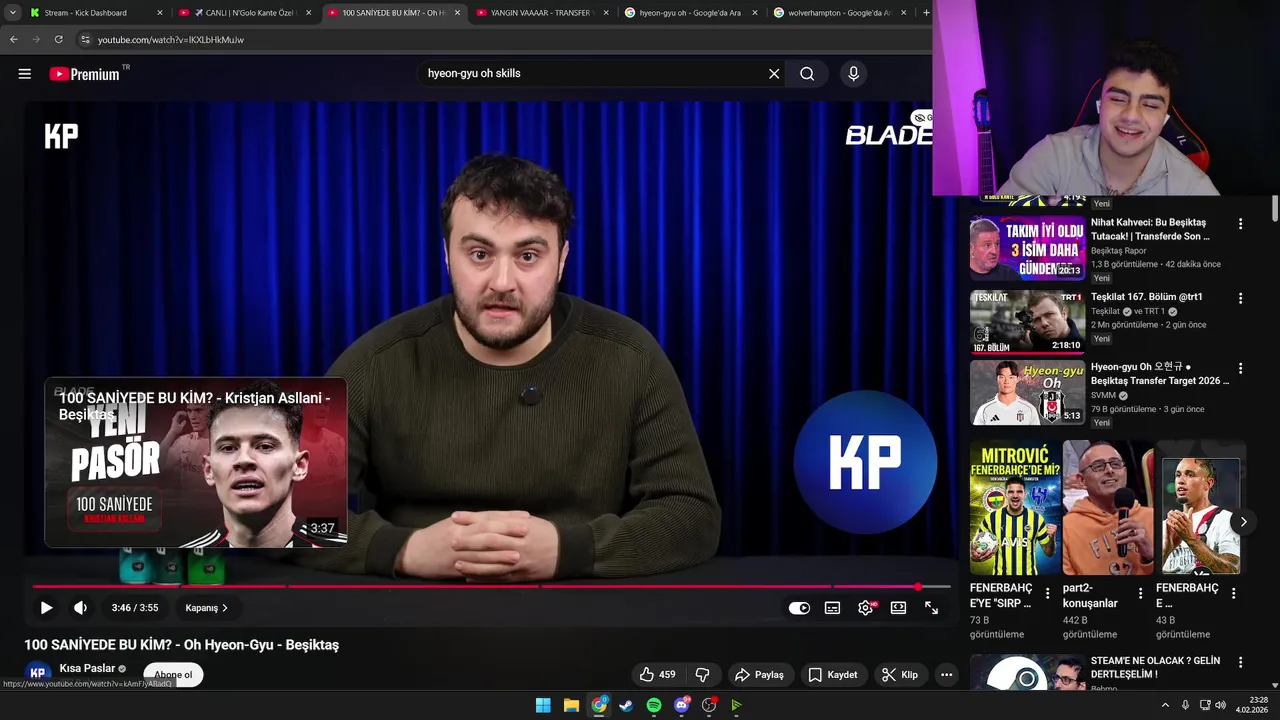Dislike the video
1280x720 pixels.
[x=702, y=675]
